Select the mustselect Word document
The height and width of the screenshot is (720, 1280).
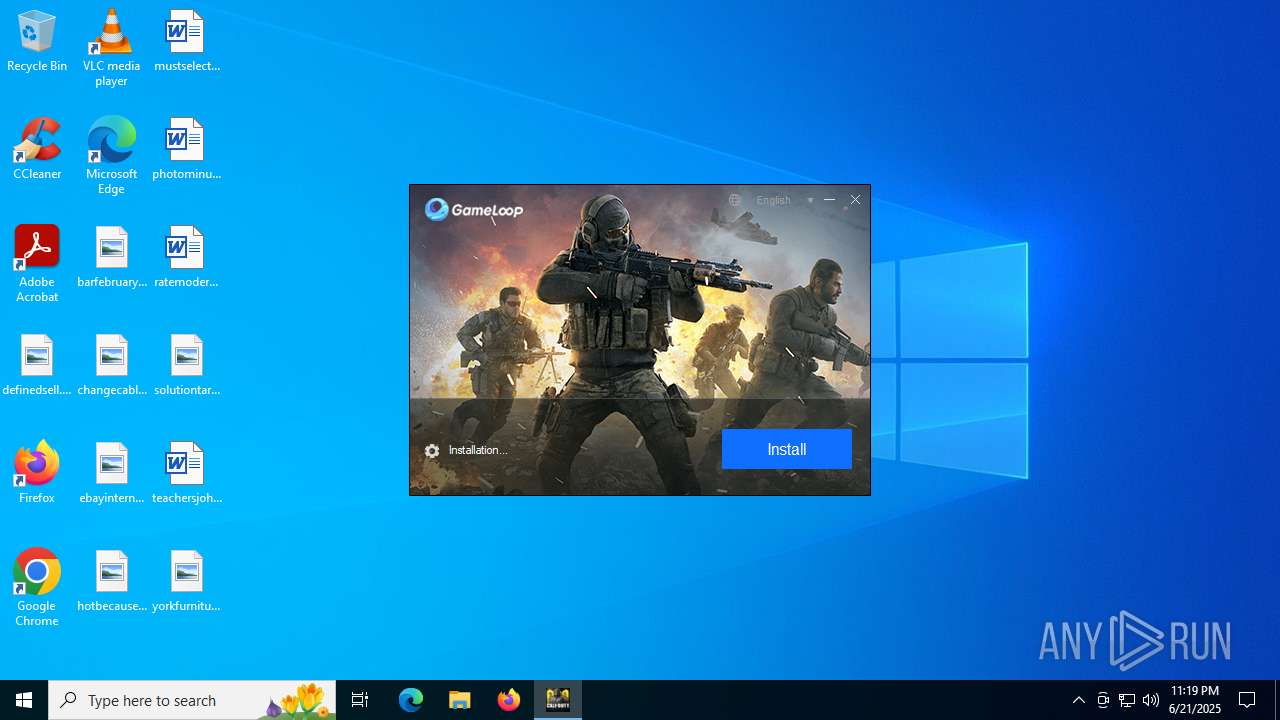point(186,41)
